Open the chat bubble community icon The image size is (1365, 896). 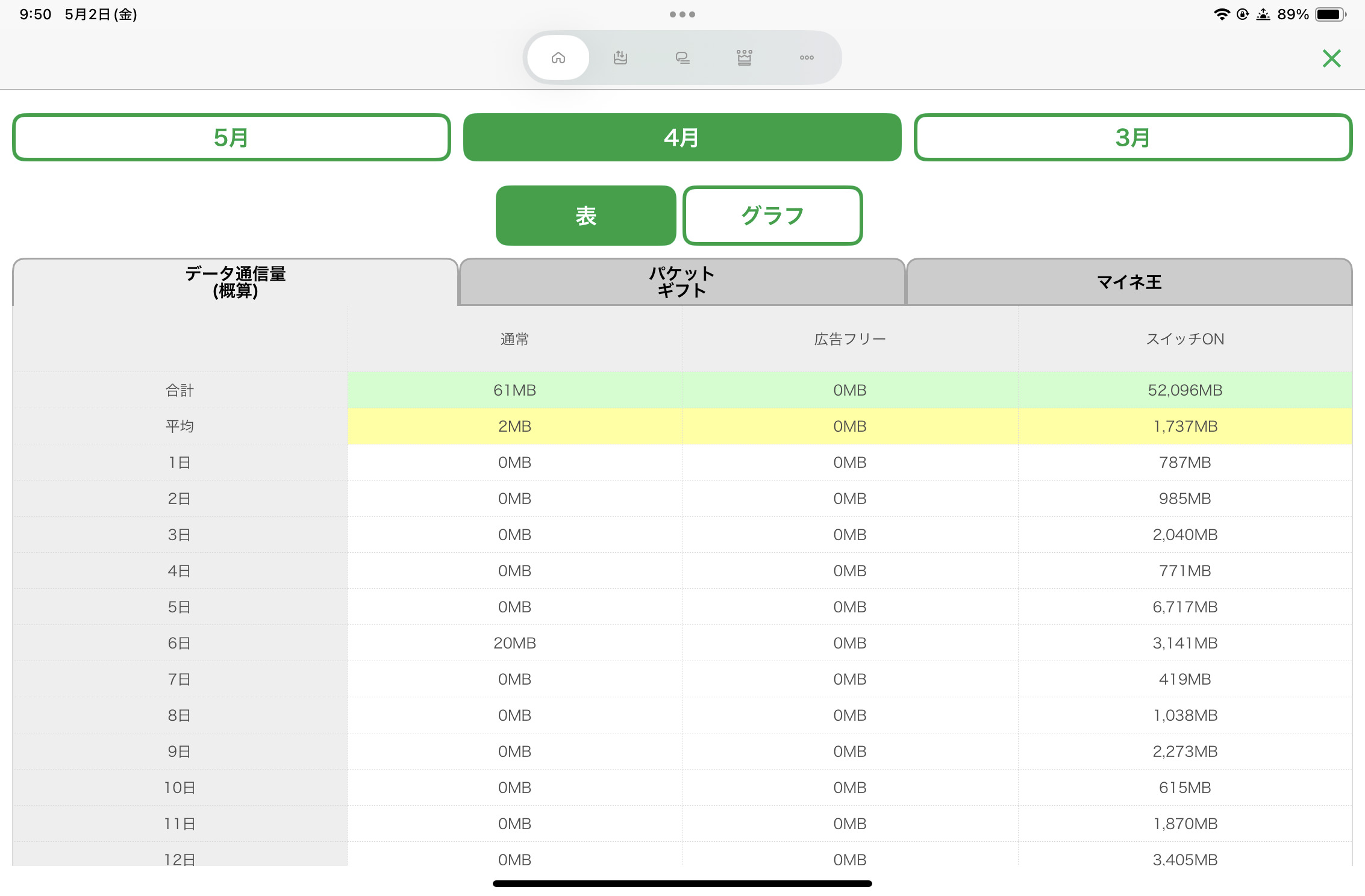point(682,58)
